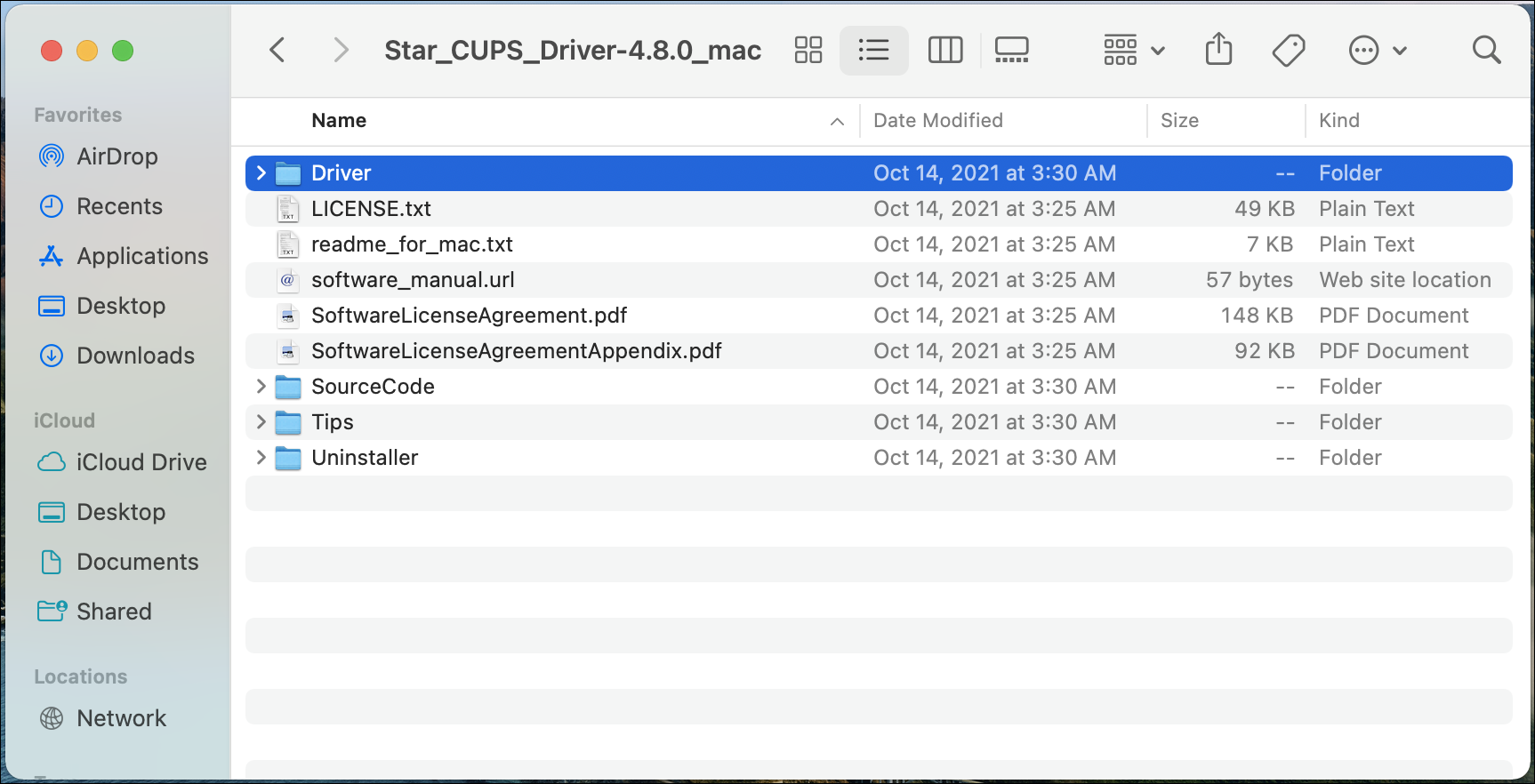Viewport: 1535px width, 784px height.
Task: Switch to gallery view
Action: tap(1012, 50)
